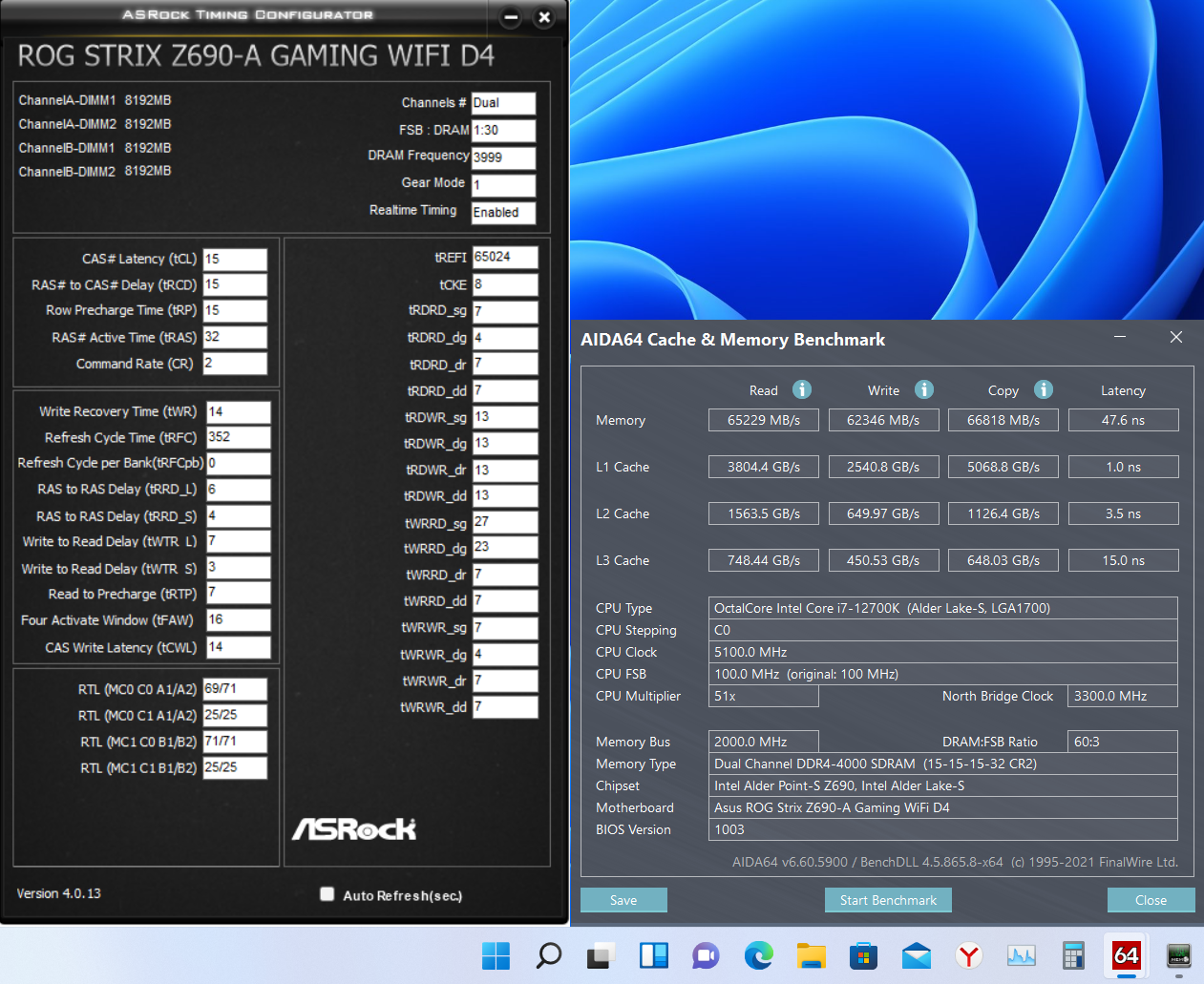The height and width of the screenshot is (984, 1204).
Task: Open the Windows Start menu
Action: coord(496,955)
